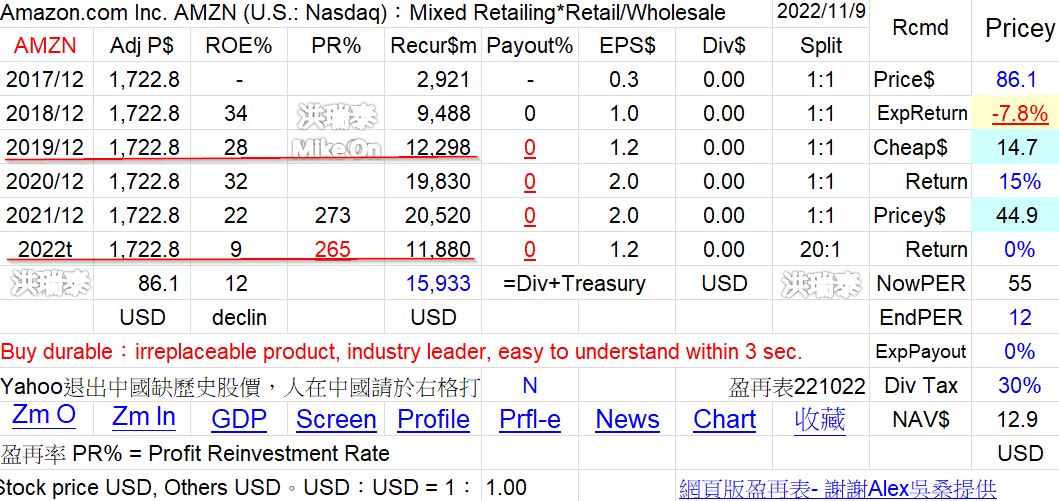This screenshot has height=501, width=1059.
Task: Select the Recur$m value 12,298
Action: coord(433,147)
